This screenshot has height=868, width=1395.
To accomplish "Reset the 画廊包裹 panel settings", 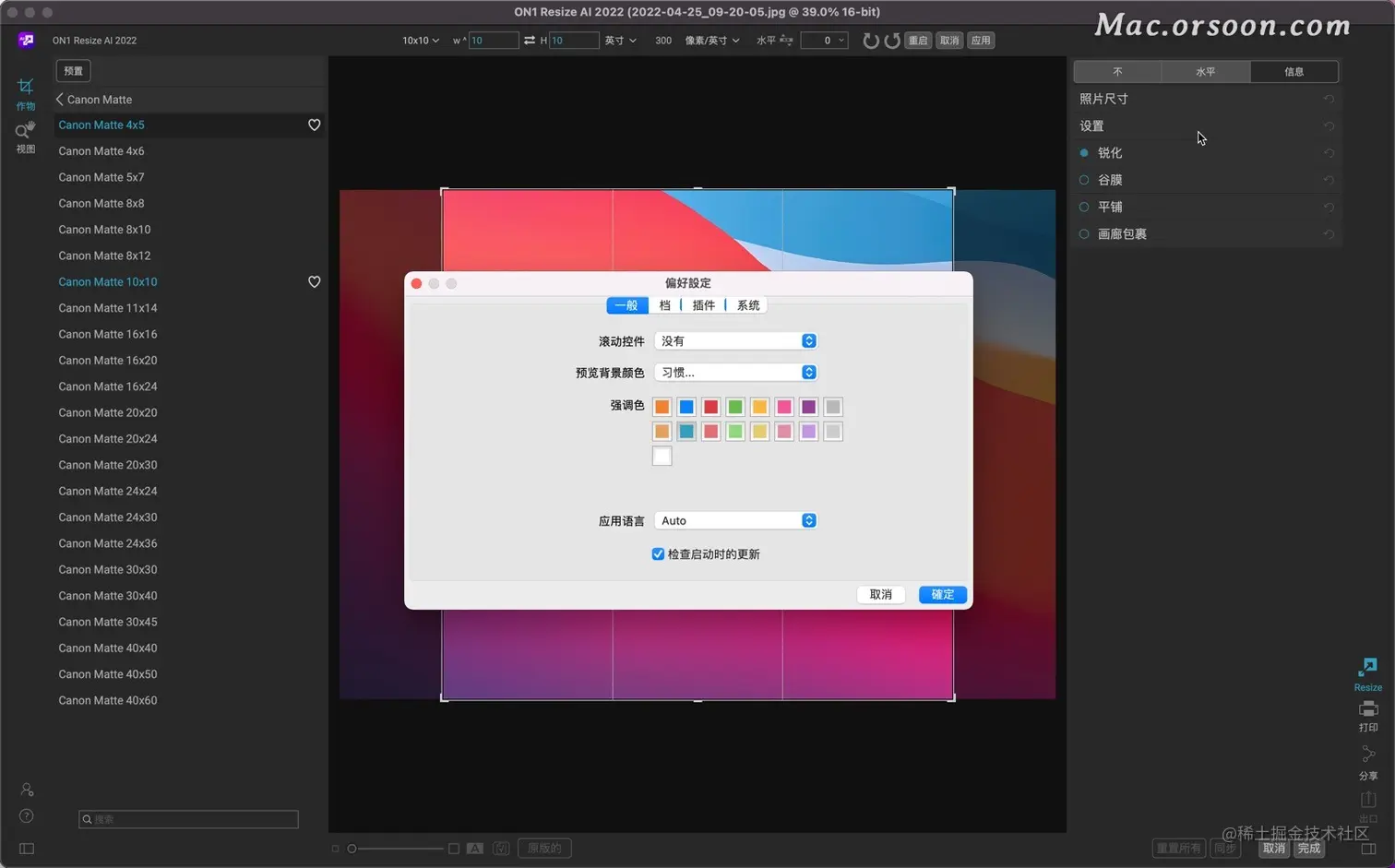I will 1329,234.
